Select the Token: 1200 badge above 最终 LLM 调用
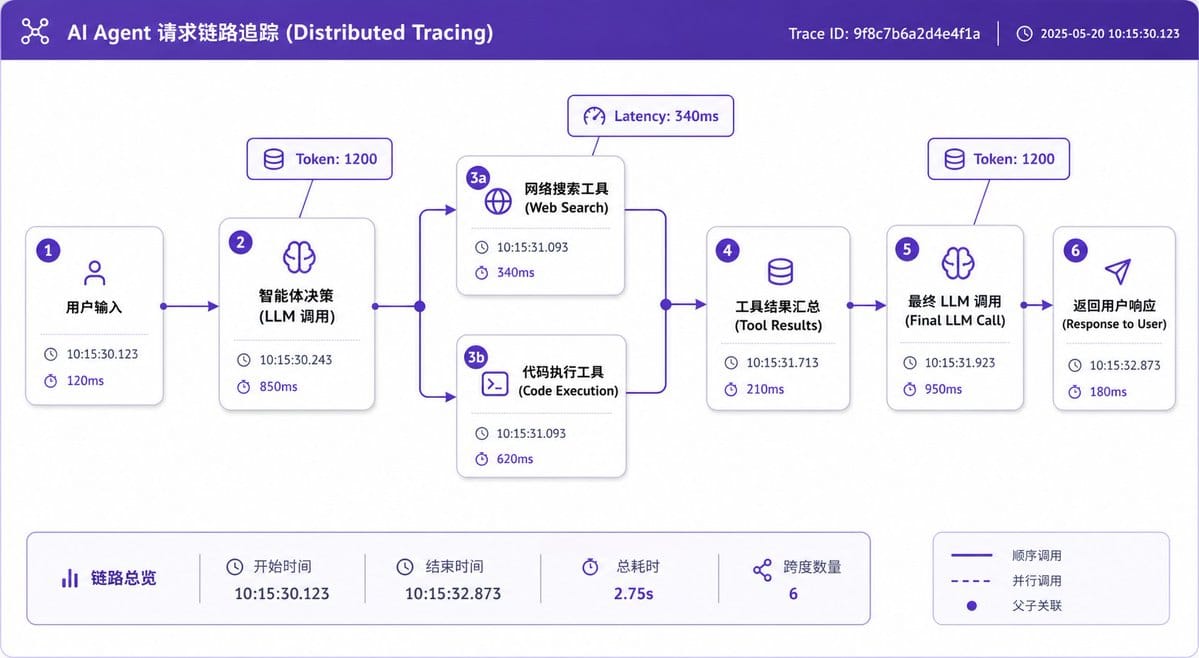The image size is (1199, 658). pos(999,159)
